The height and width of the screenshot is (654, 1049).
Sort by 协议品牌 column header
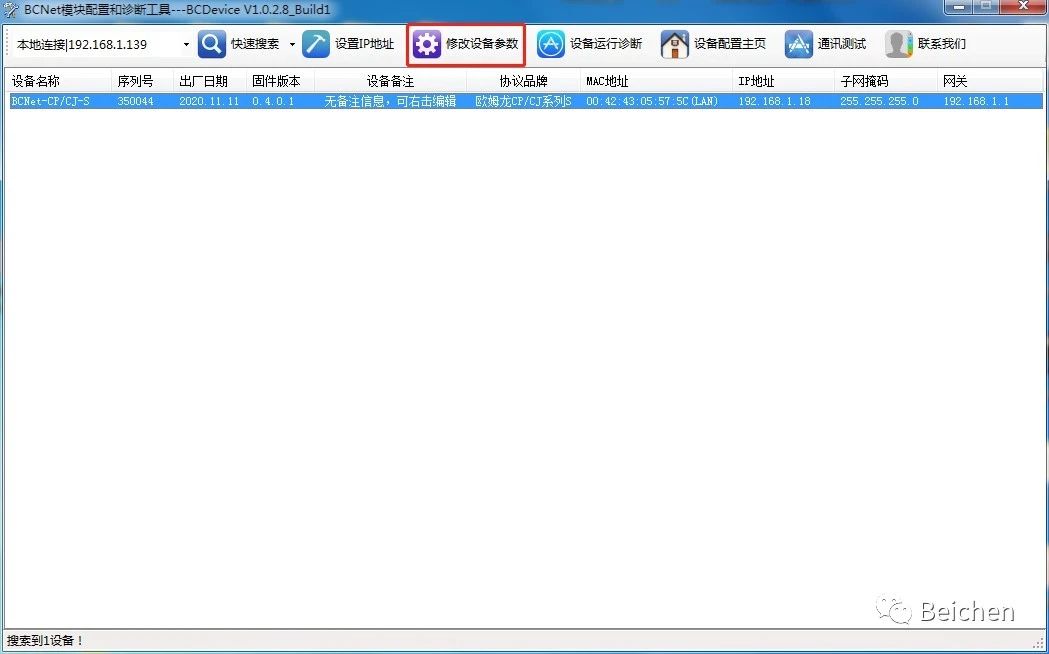524,82
